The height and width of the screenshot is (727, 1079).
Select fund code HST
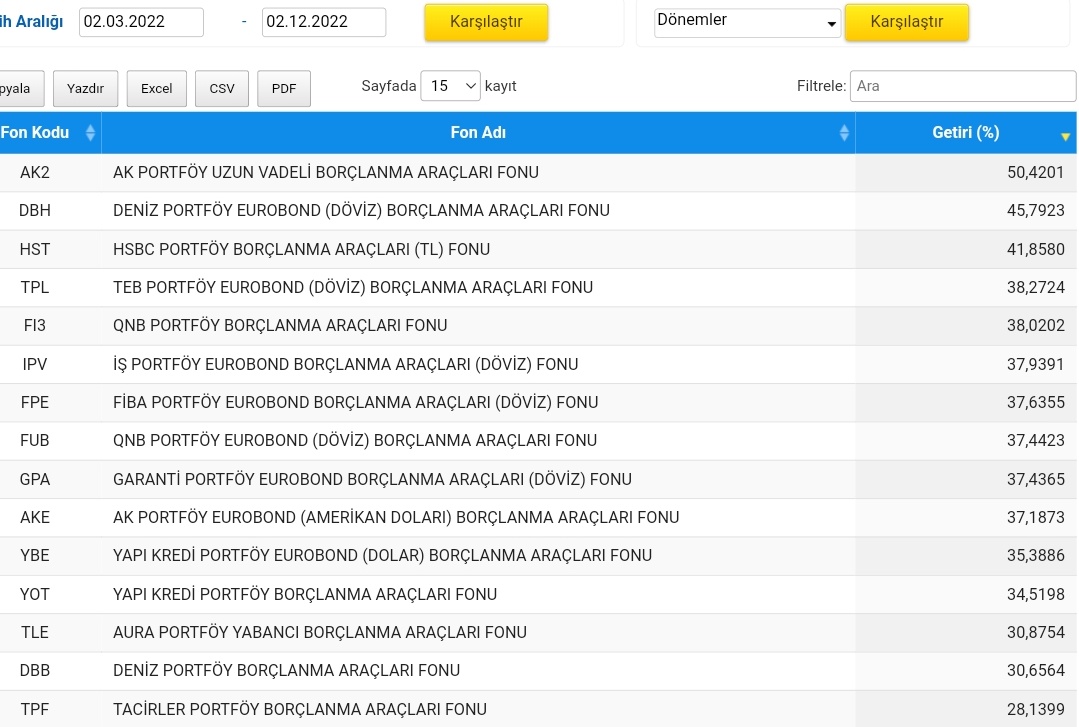pyautogui.click(x=34, y=249)
